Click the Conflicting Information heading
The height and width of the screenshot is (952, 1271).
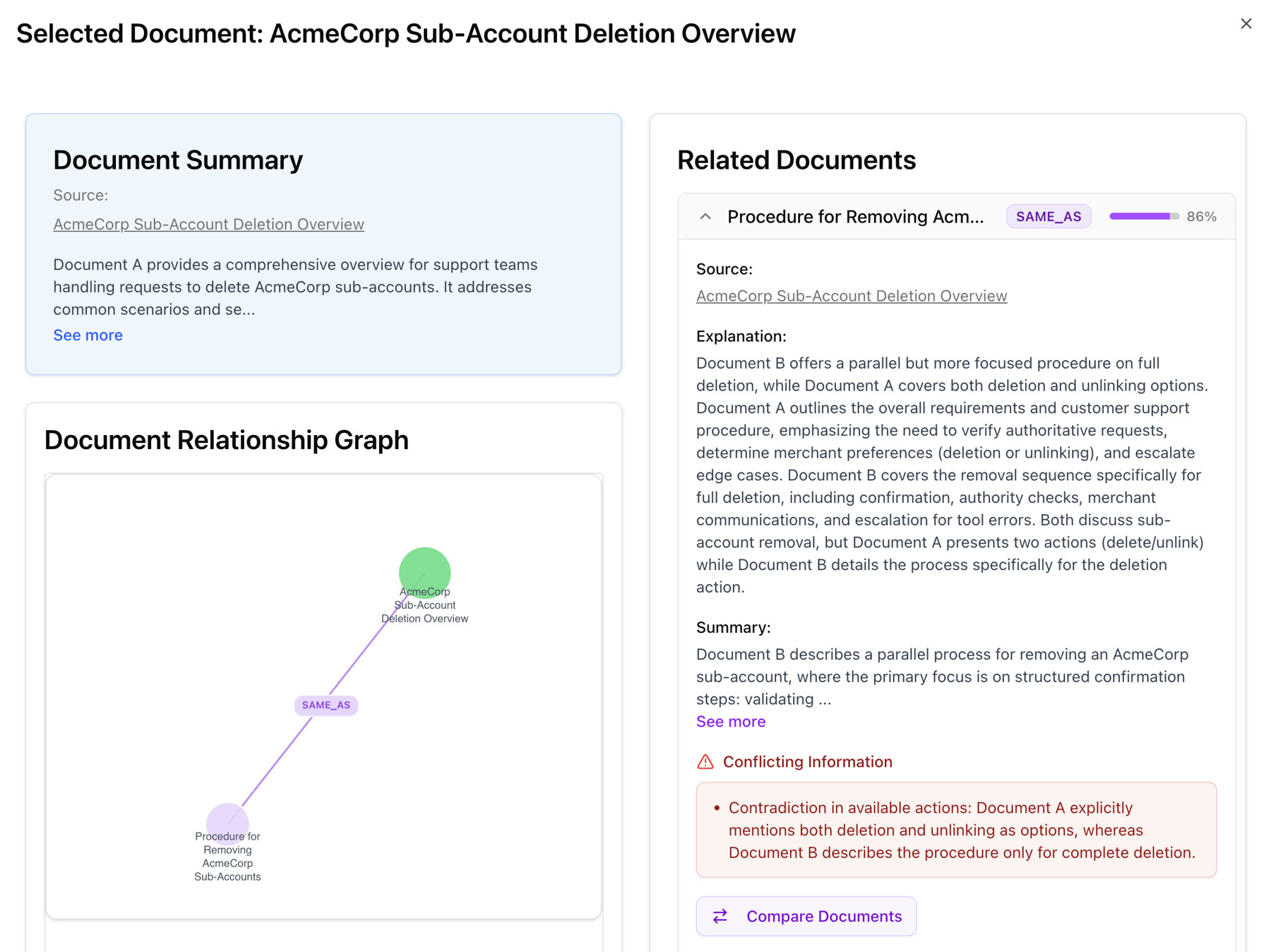point(807,761)
